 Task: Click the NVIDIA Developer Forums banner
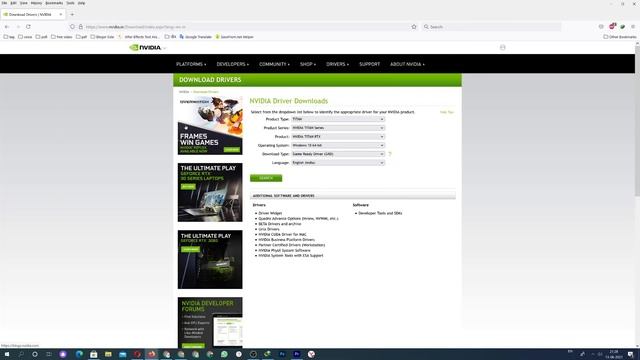point(210,322)
